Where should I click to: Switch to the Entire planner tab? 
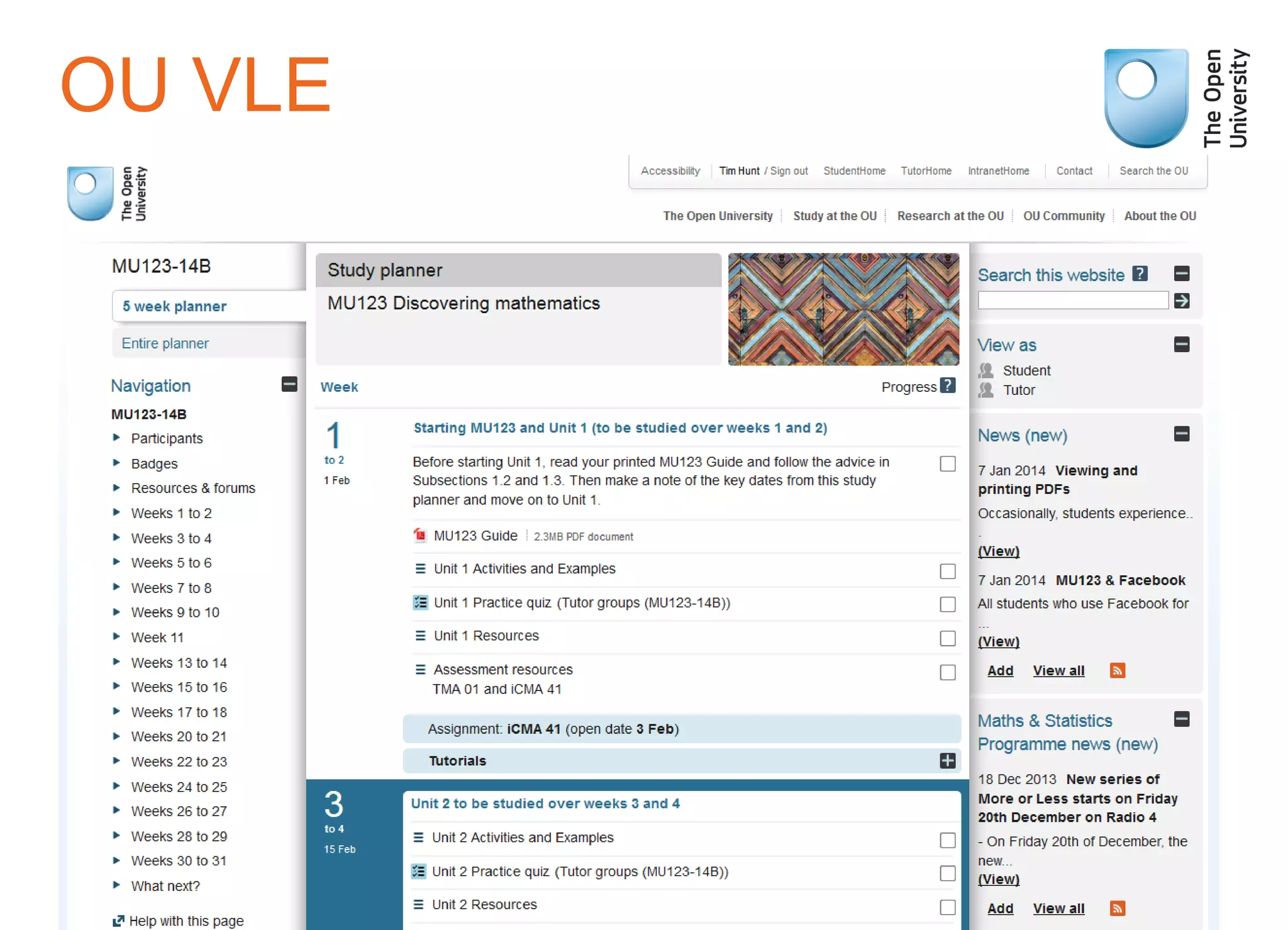[x=165, y=343]
